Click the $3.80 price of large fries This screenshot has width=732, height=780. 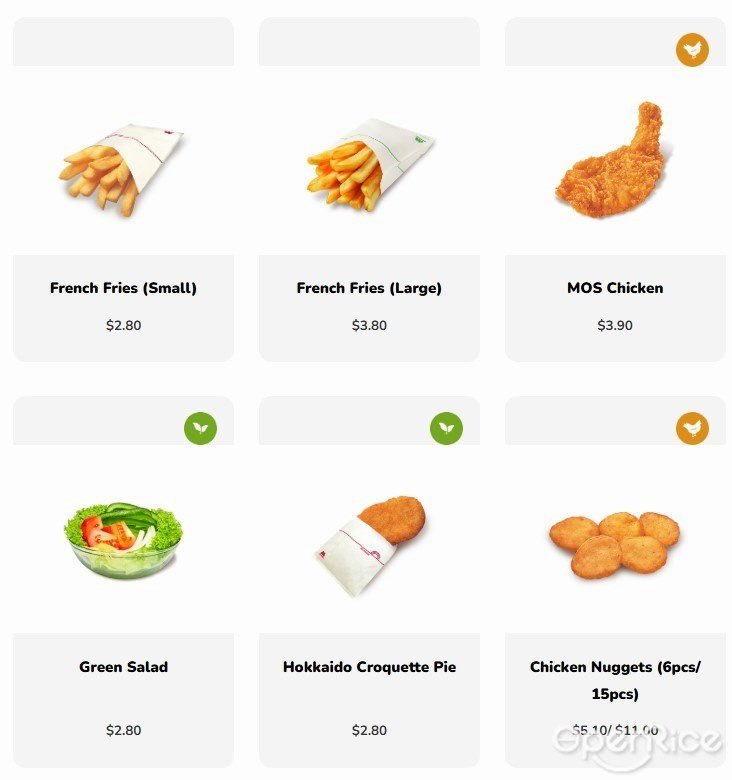pos(369,325)
